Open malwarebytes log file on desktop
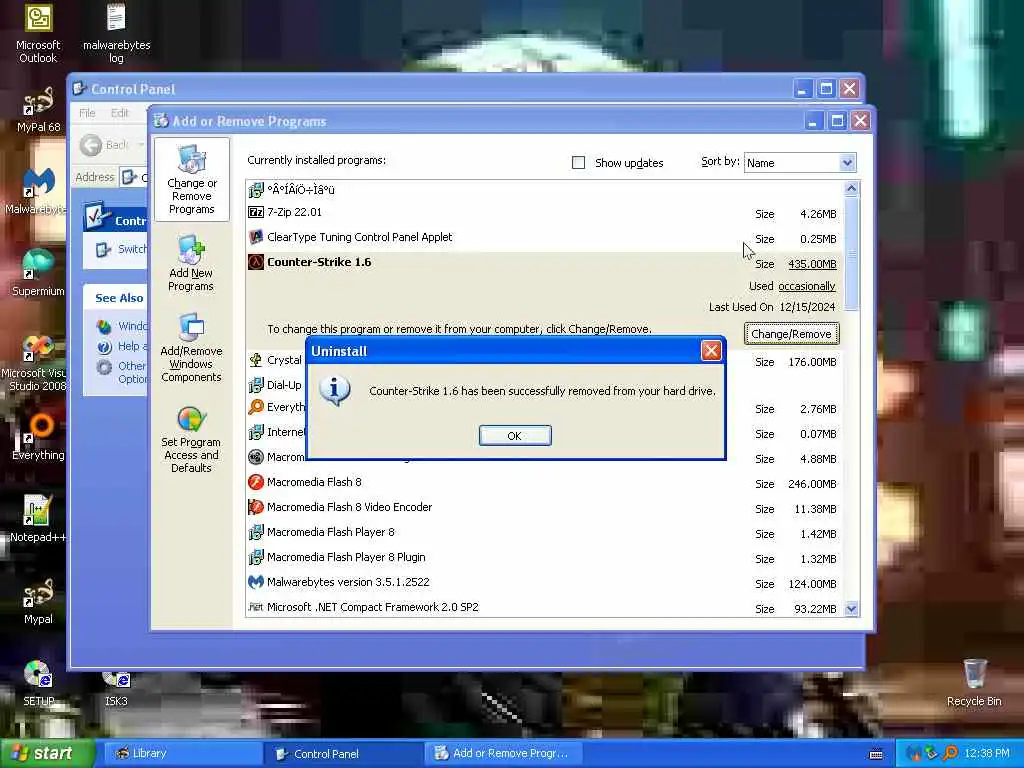1024x768 pixels. click(x=116, y=33)
